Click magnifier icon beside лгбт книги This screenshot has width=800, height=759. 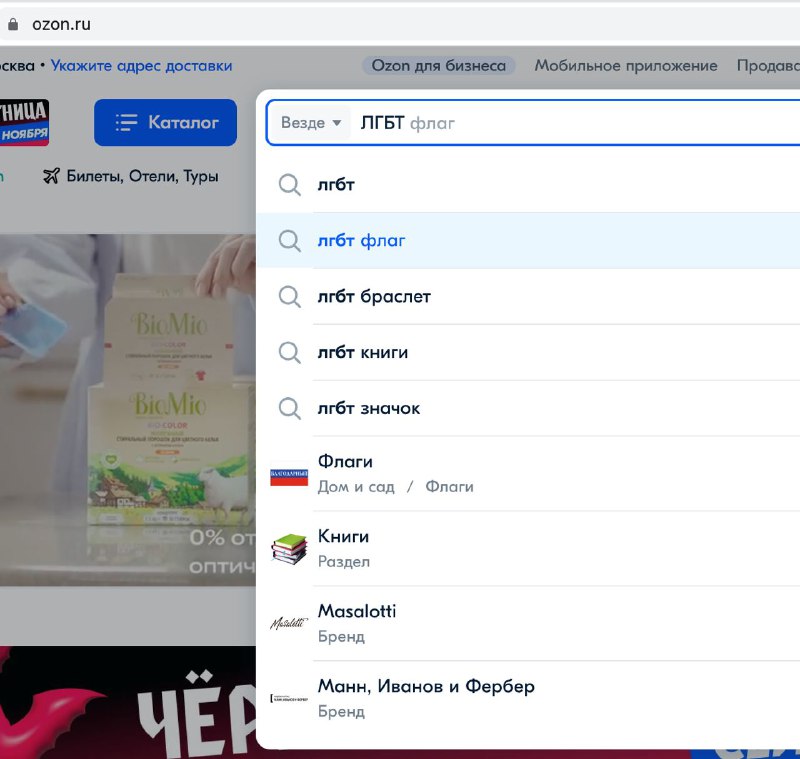[290, 352]
